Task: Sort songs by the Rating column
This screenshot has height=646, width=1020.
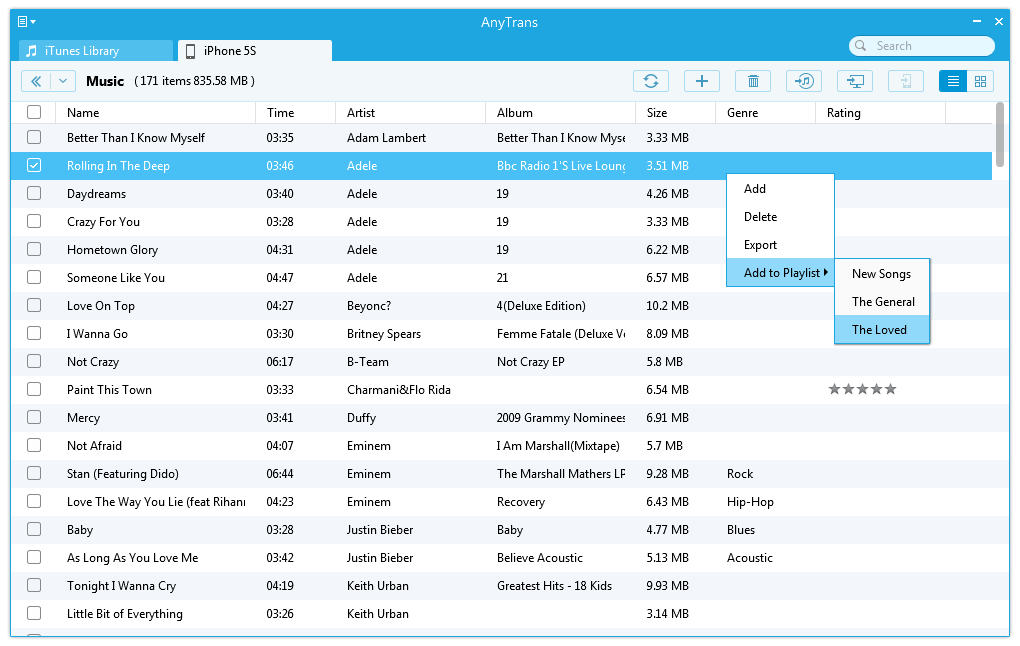Action: click(881, 113)
